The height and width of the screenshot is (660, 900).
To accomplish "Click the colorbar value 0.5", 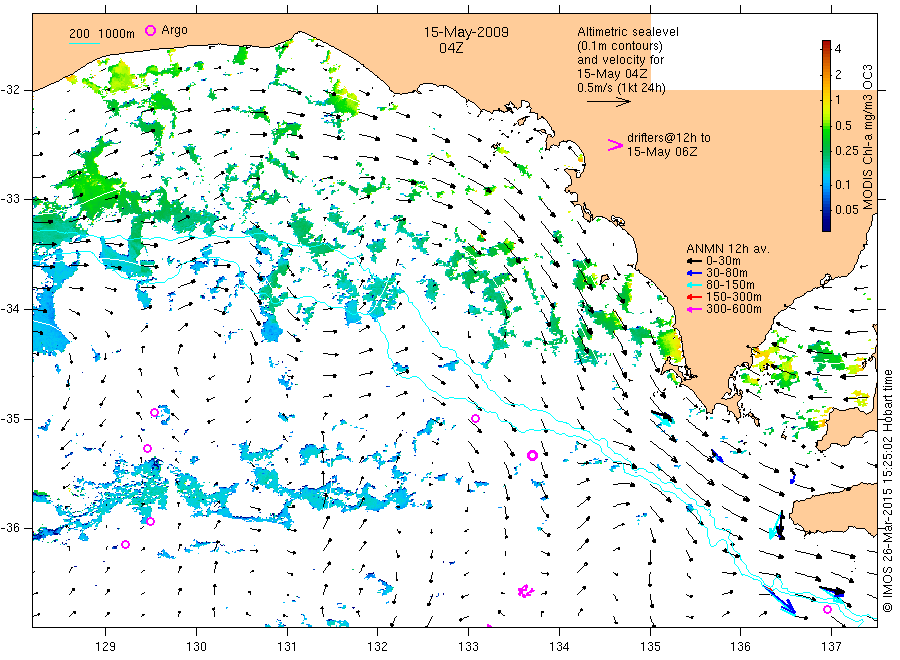I will click(843, 126).
